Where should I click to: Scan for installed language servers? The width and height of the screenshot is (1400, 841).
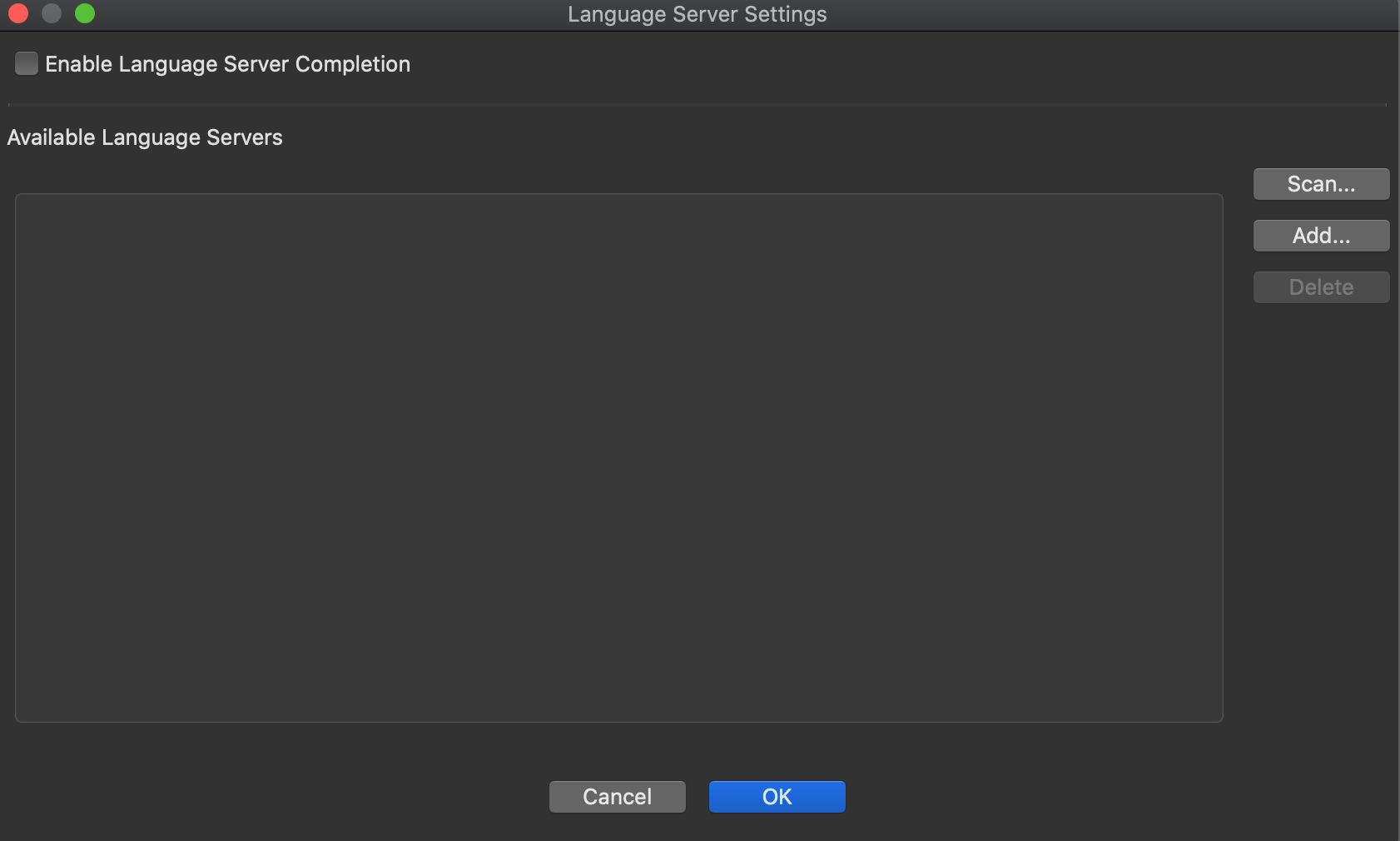(1320, 184)
